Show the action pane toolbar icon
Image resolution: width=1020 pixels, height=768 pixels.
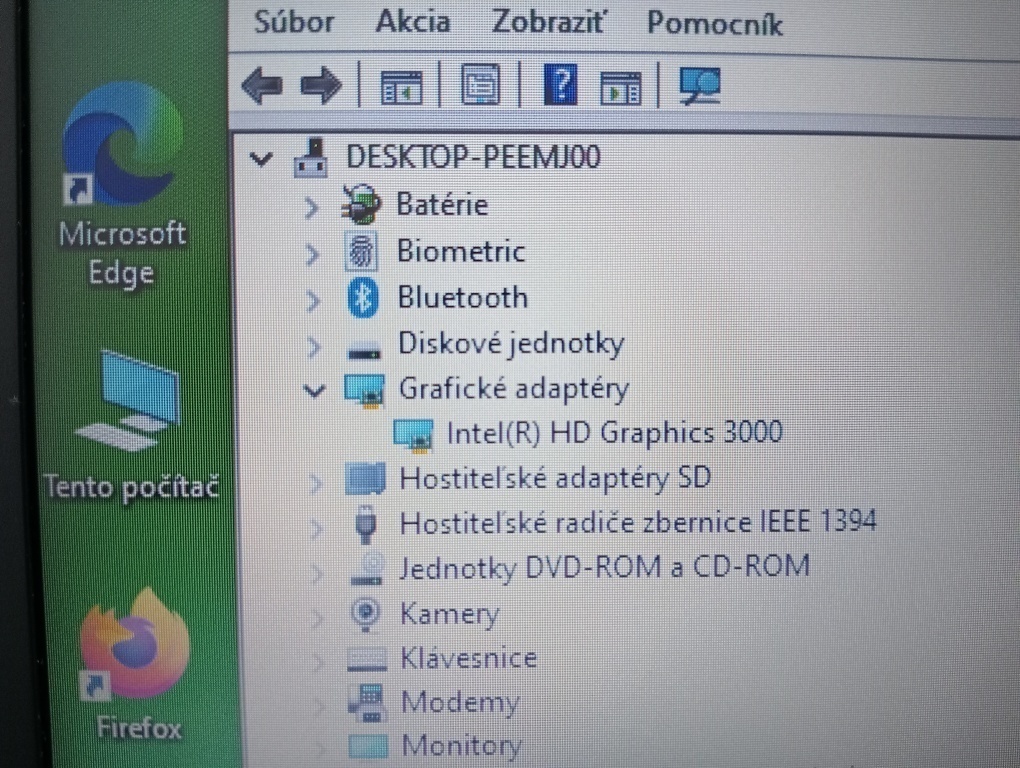pos(620,86)
